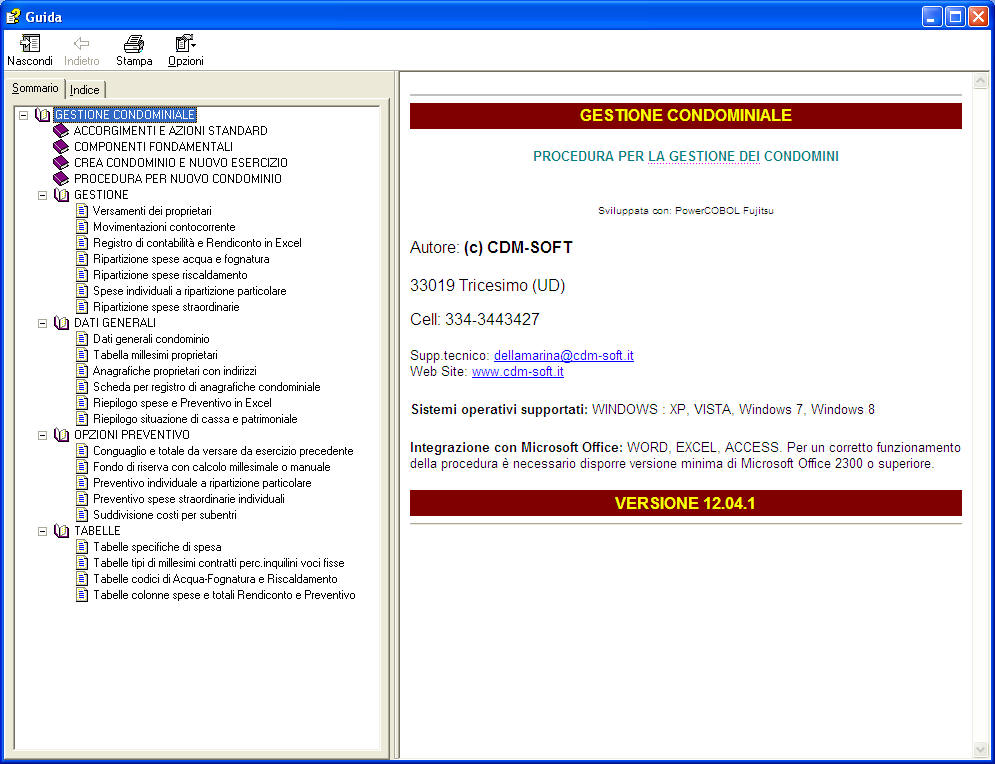
Task: Click the open book icon next to OPZIONI PREVENTIVO
Action: [62, 435]
